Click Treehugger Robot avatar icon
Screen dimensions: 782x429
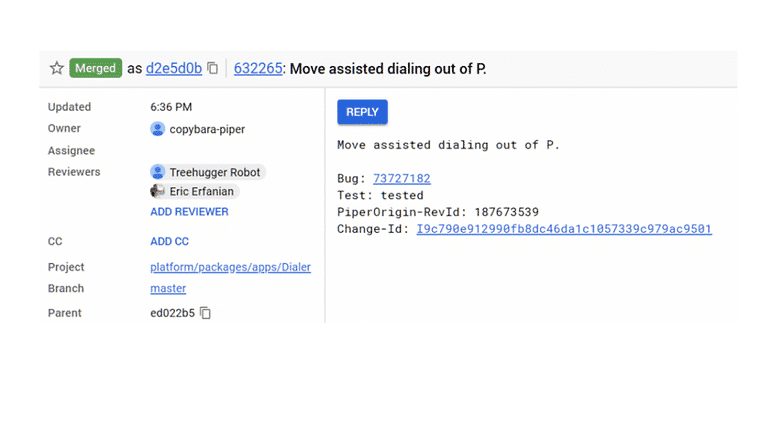pos(158,172)
